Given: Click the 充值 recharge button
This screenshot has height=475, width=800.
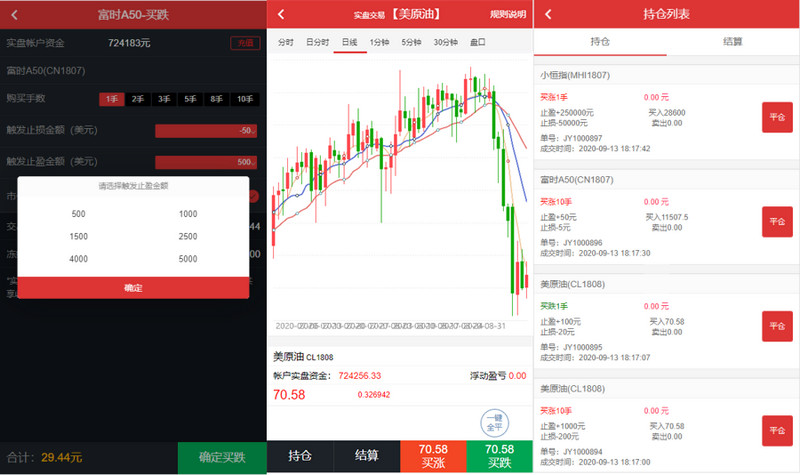Looking at the screenshot, I should click(245, 43).
